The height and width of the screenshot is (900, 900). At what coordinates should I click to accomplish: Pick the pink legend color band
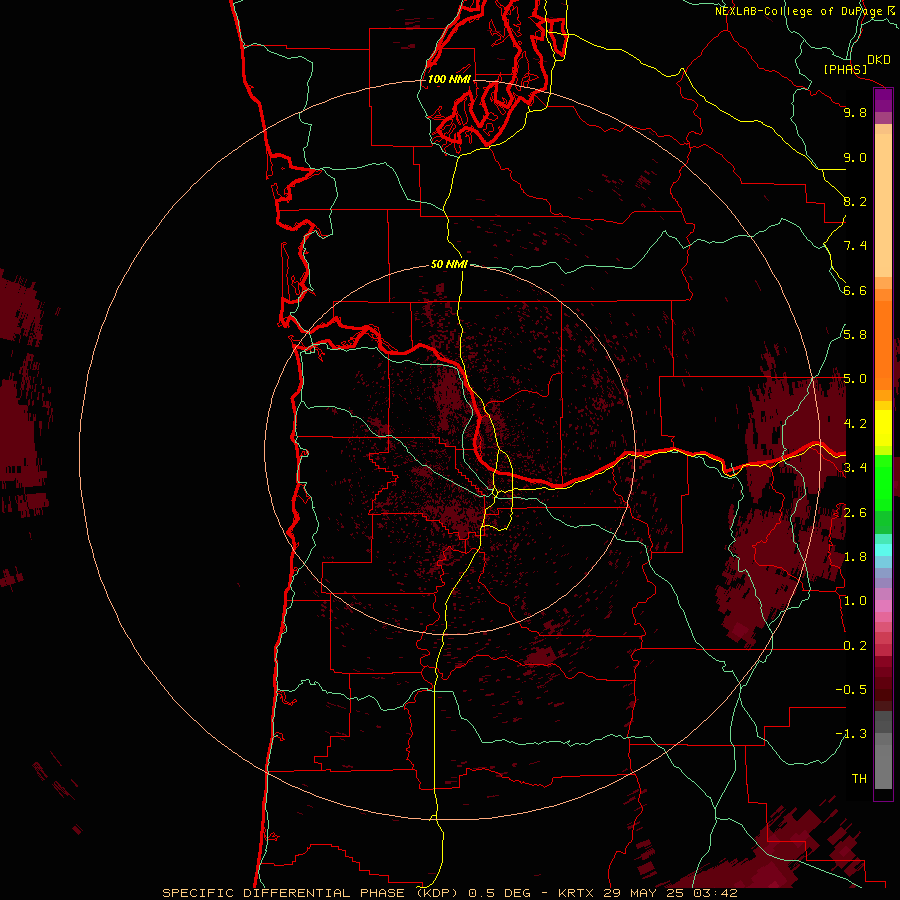(x=883, y=606)
